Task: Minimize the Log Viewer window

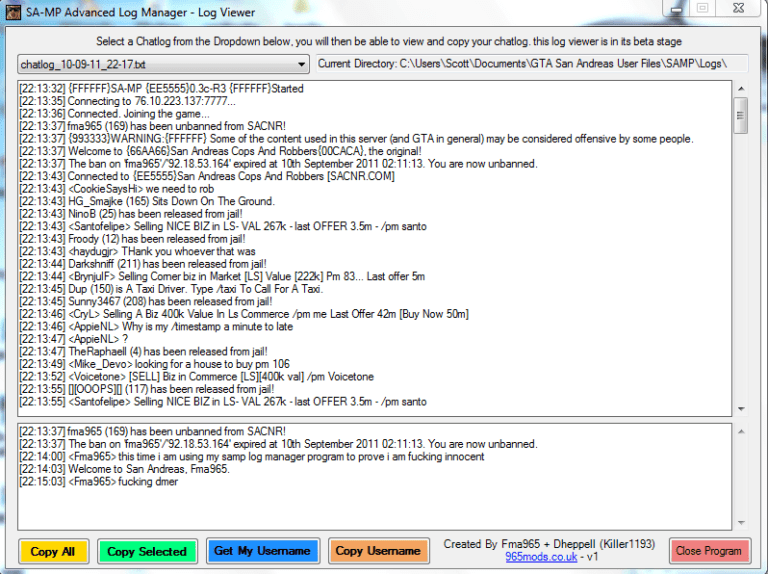Action: pos(676,8)
